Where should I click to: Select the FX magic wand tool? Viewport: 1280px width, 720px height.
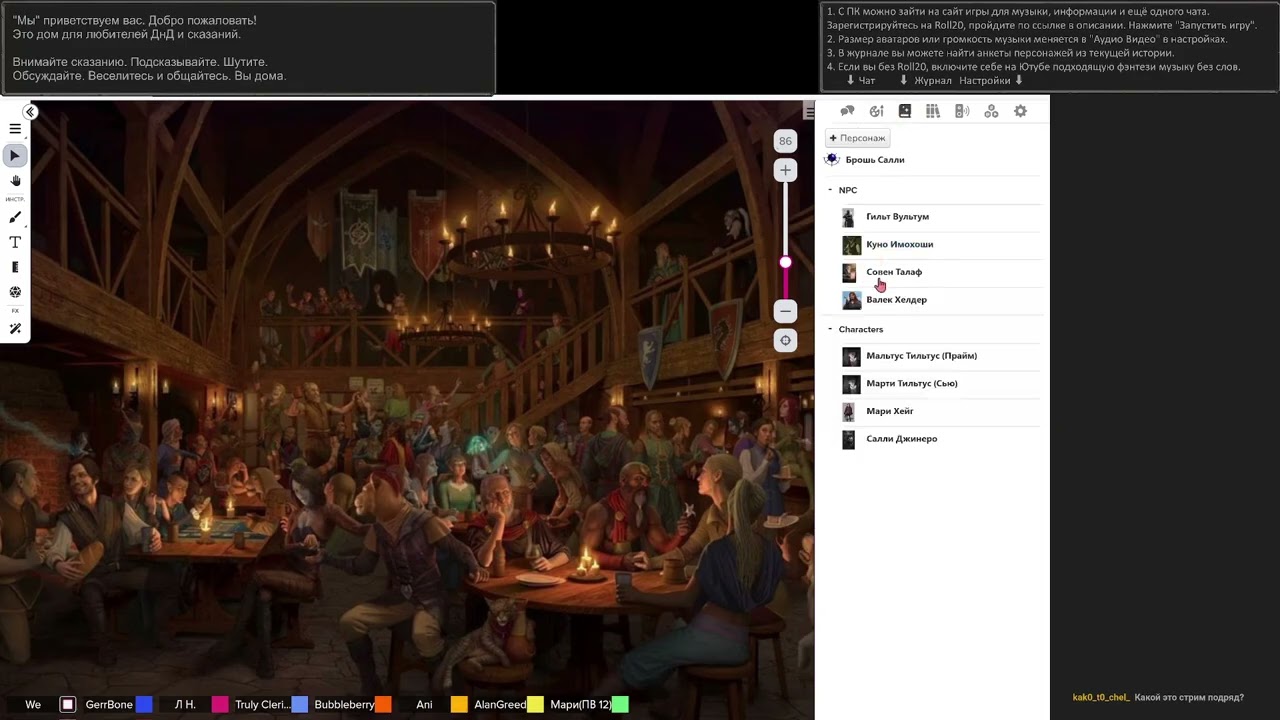pos(15,329)
